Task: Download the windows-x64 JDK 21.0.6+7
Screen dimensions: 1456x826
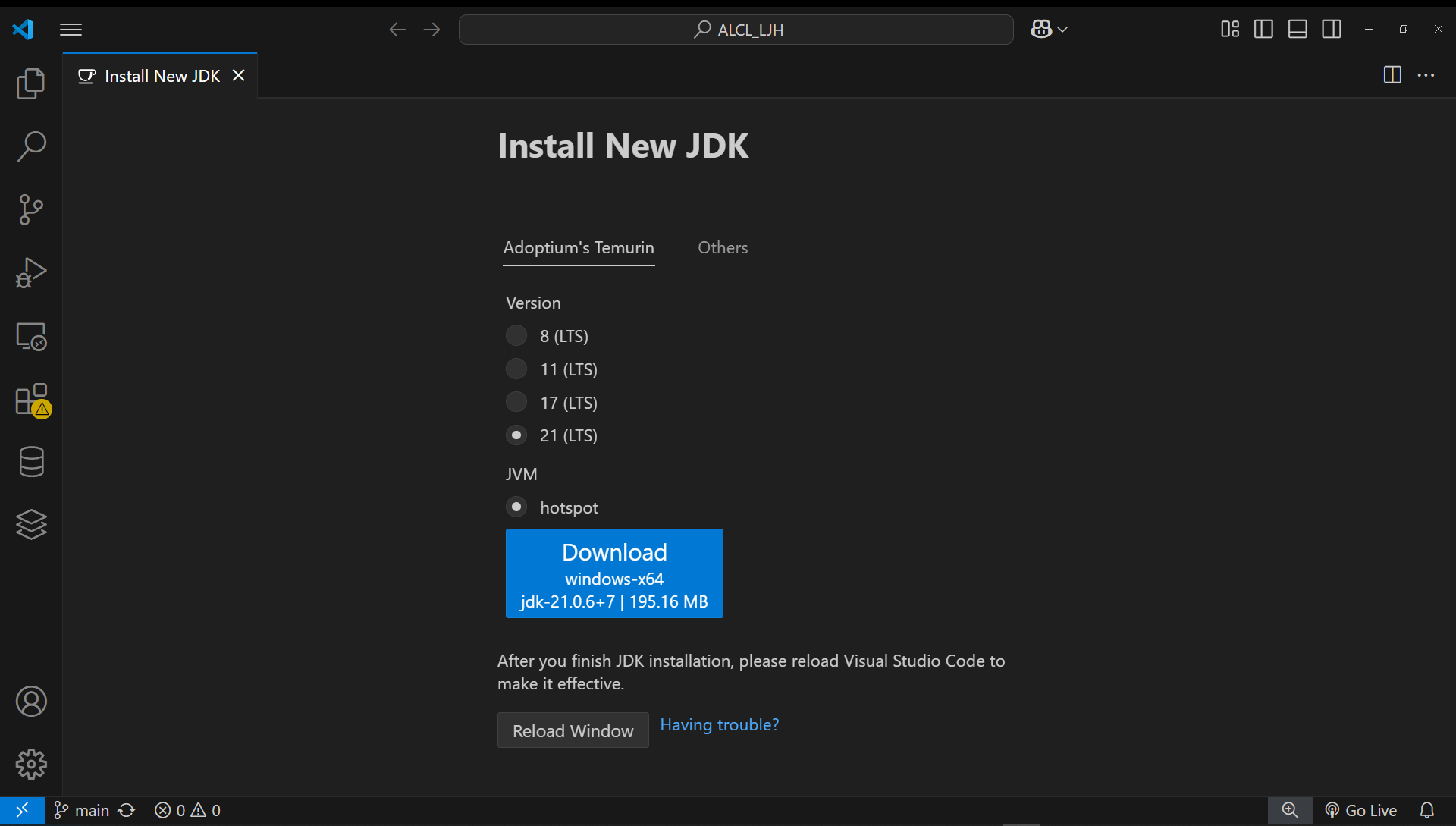Action: point(614,573)
